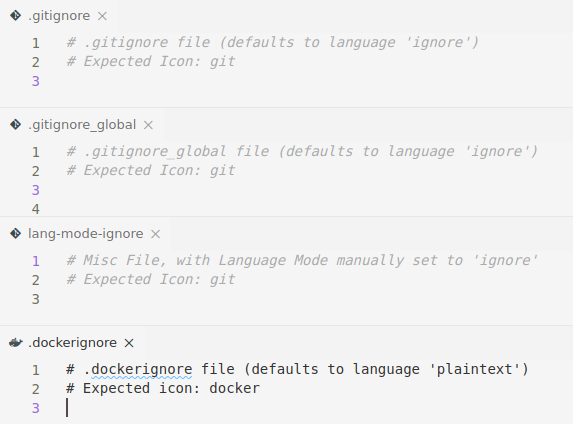Viewport: 573px width, 424px height.
Task: Click 'Expected Icon: git' line in .gitignore editor
Action: coord(151,61)
